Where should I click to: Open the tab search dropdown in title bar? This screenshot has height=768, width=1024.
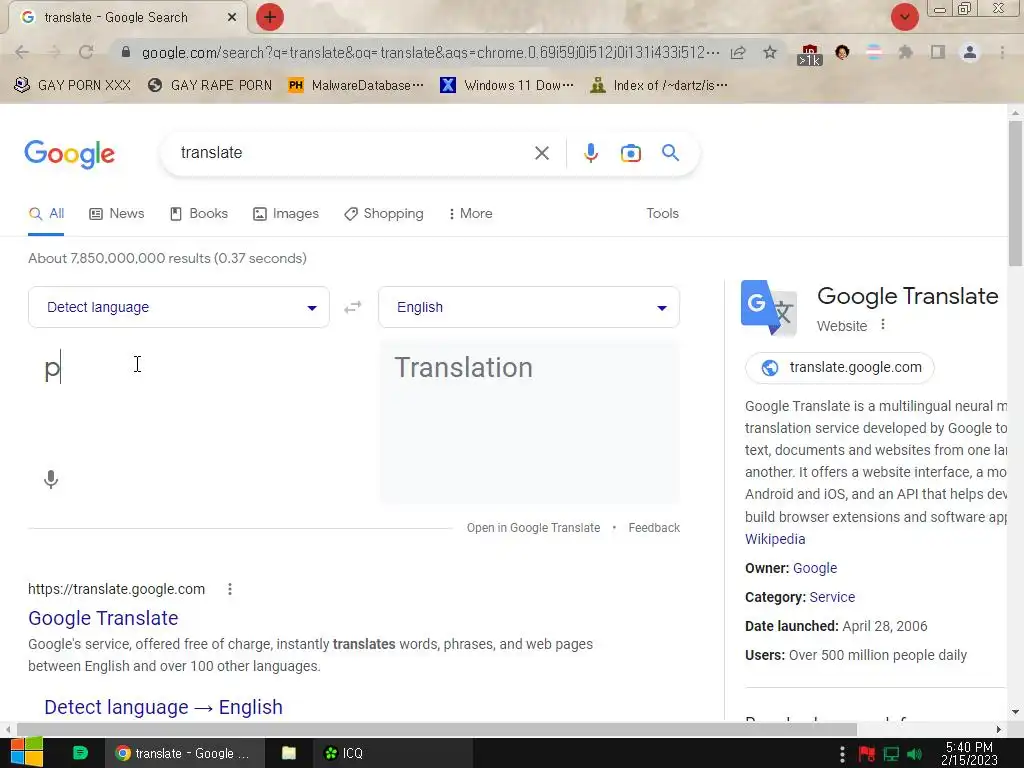(x=904, y=17)
